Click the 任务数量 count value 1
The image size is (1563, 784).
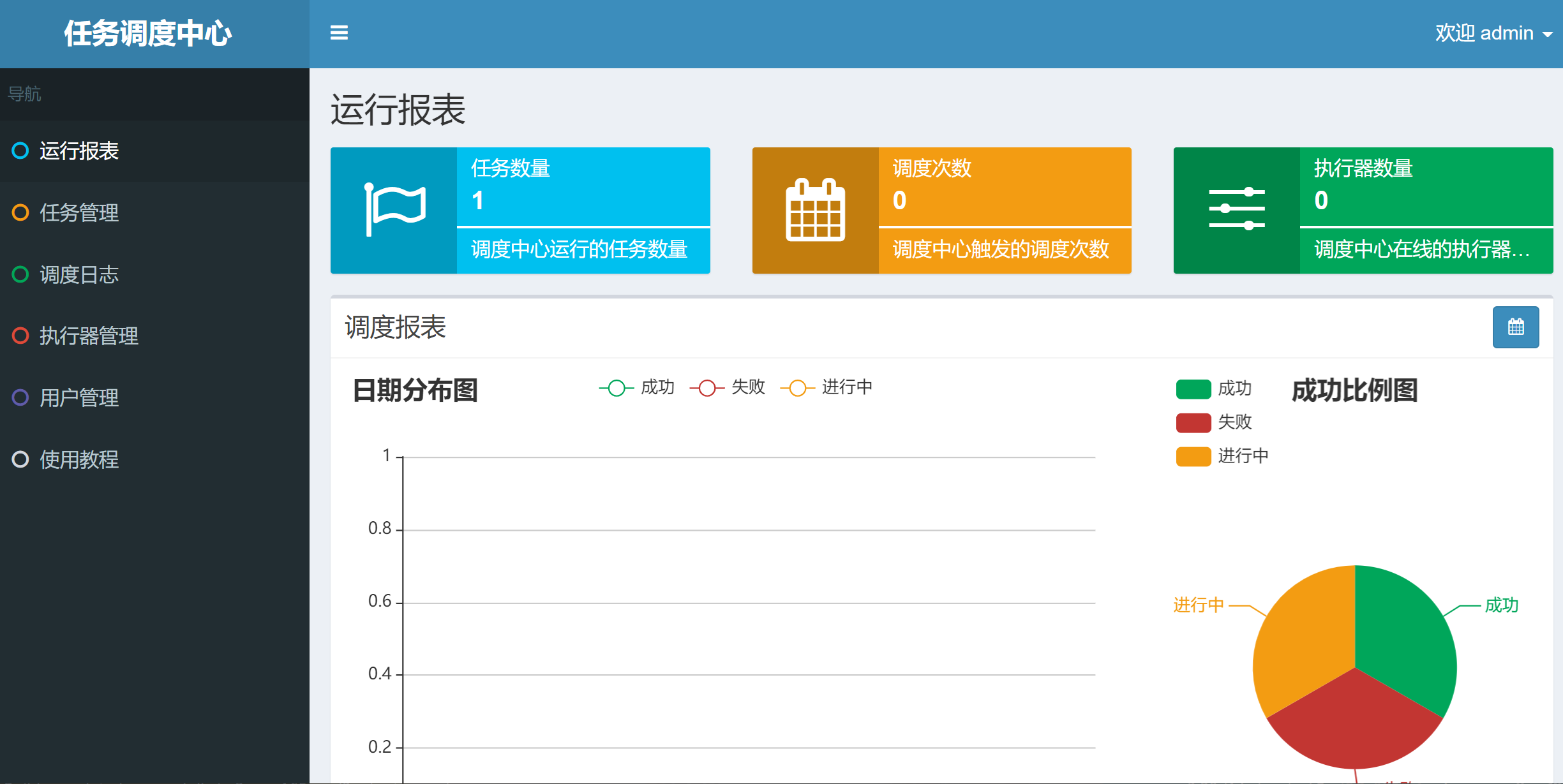coord(477,201)
